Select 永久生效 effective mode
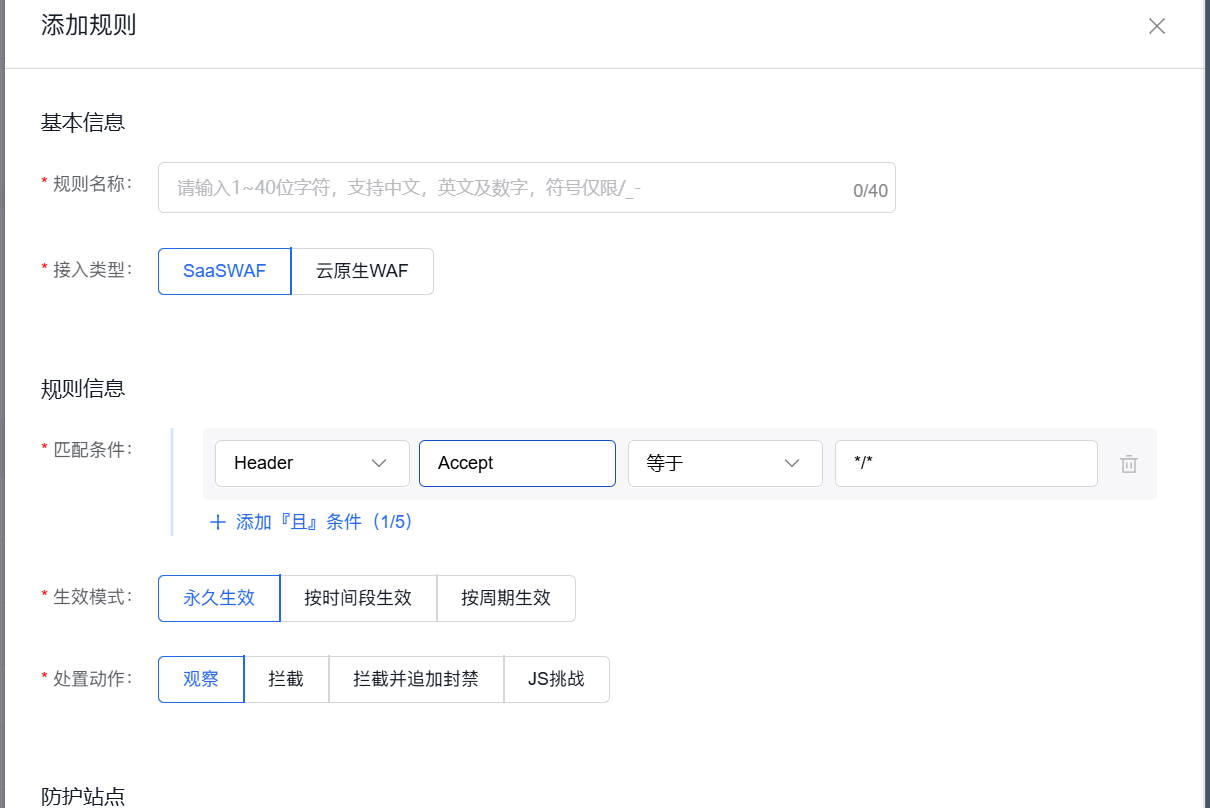This screenshot has height=808, width=1210. (218, 598)
